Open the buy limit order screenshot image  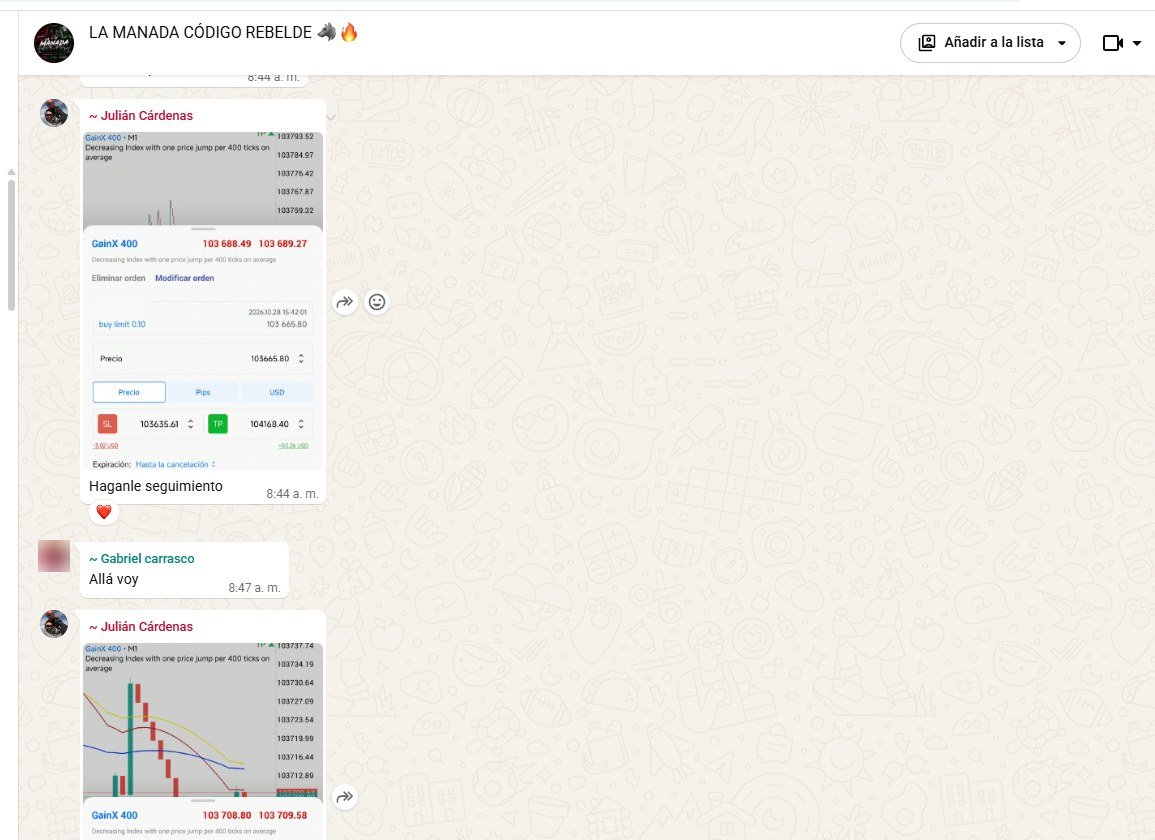[203, 301]
